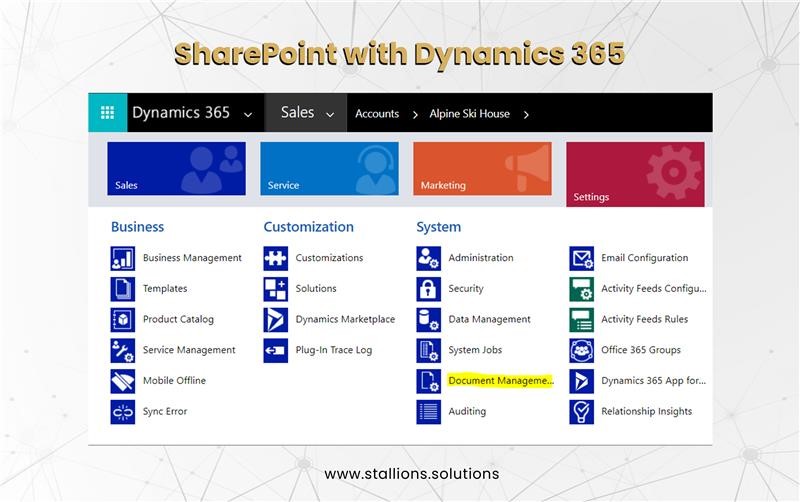The height and width of the screenshot is (502, 800).
Task: Expand the Sales area dropdown chevron
Action: point(330,115)
